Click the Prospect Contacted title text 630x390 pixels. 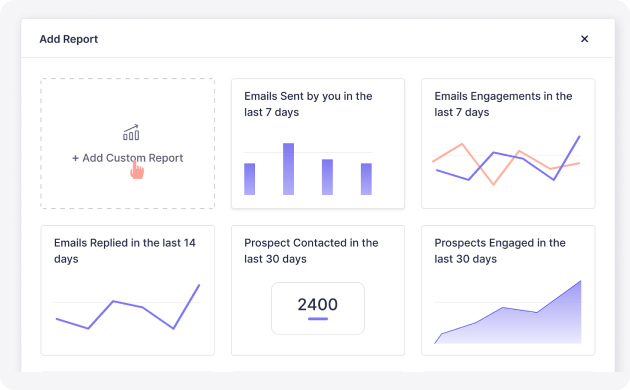click(x=311, y=251)
